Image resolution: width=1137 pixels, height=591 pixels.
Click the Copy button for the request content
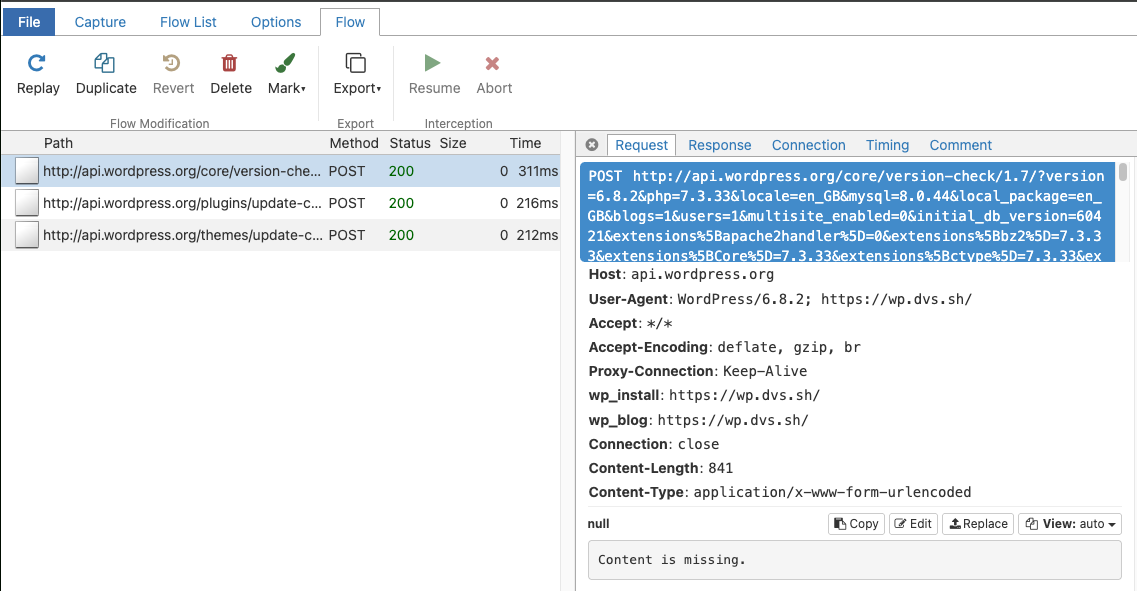[x=855, y=523]
